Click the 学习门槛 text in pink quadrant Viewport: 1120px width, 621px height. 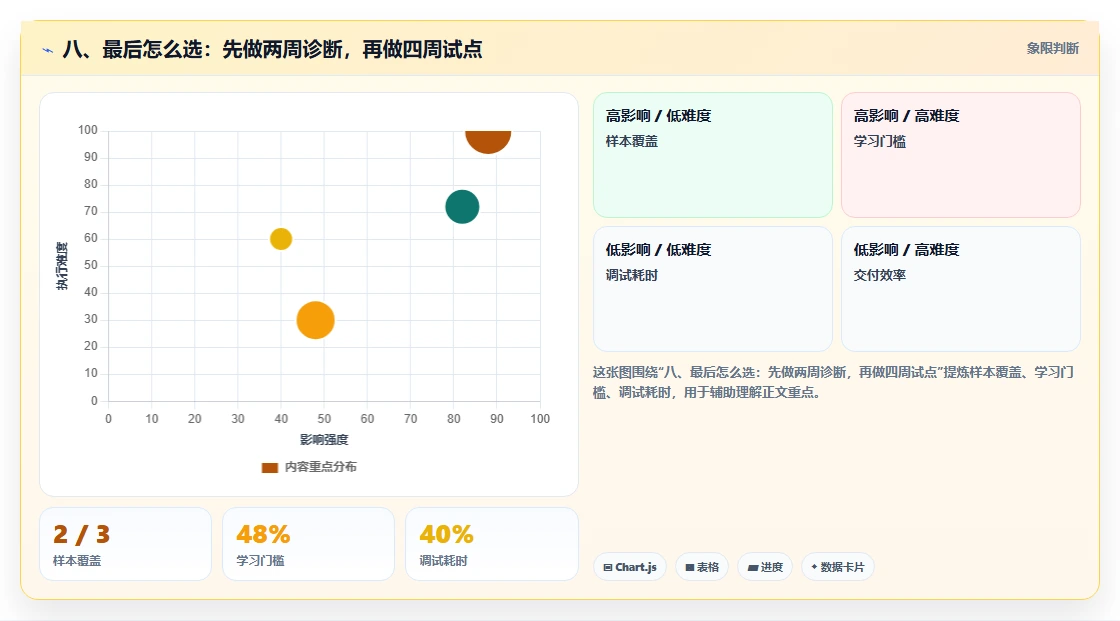point(880,141)
